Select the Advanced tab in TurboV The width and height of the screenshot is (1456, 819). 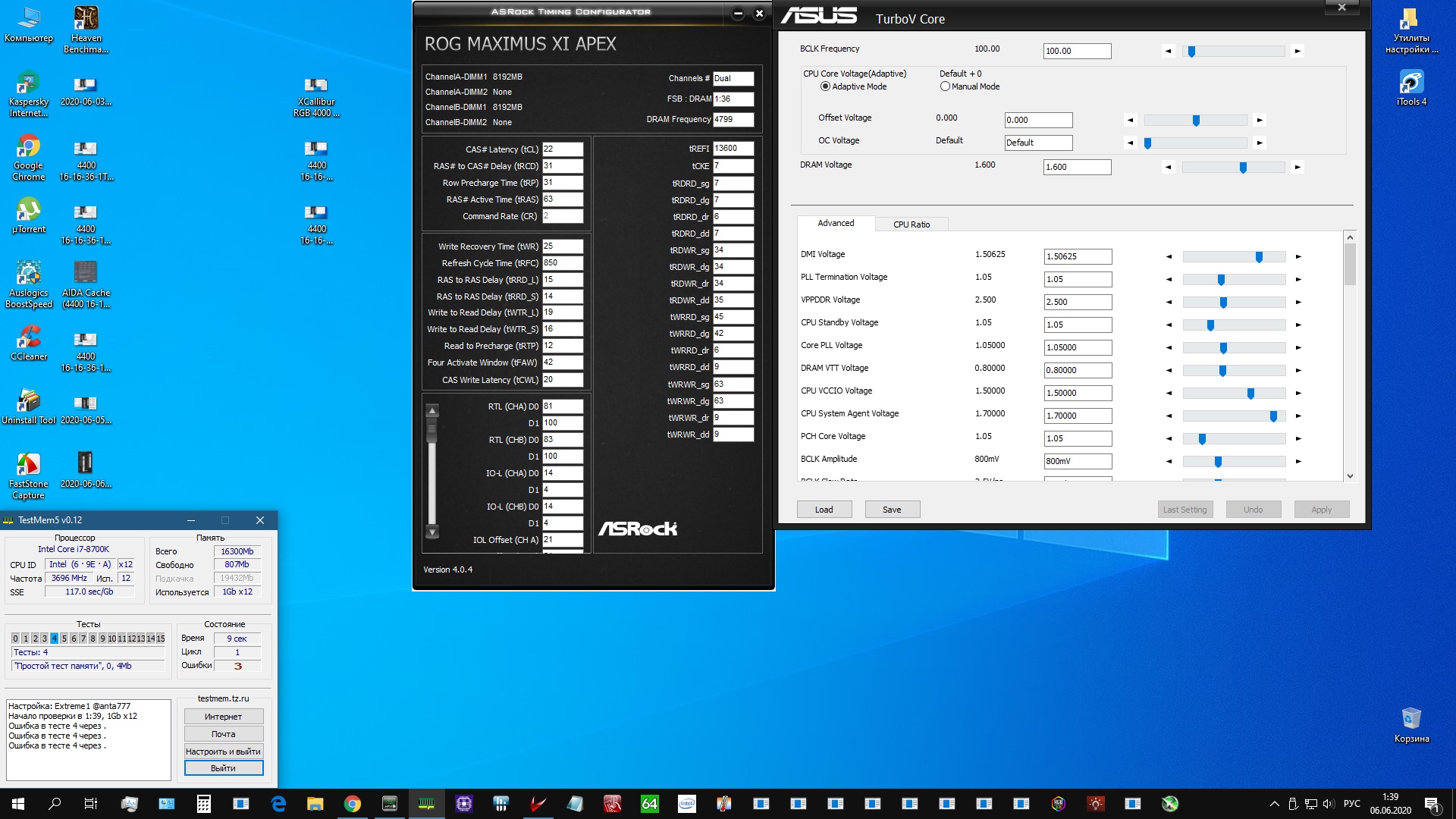coord(836,223)
